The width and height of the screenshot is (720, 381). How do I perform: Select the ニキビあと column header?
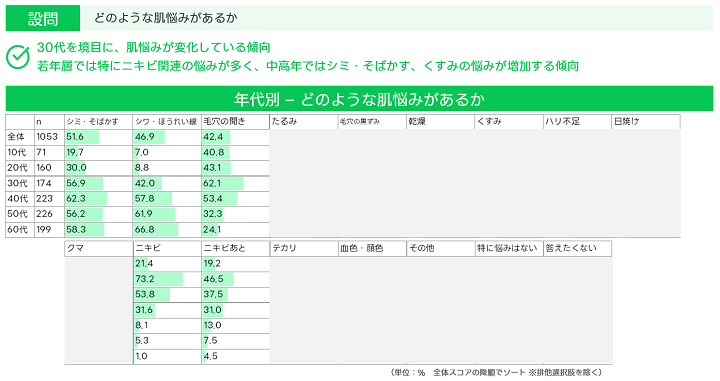[x=236, y=248]
